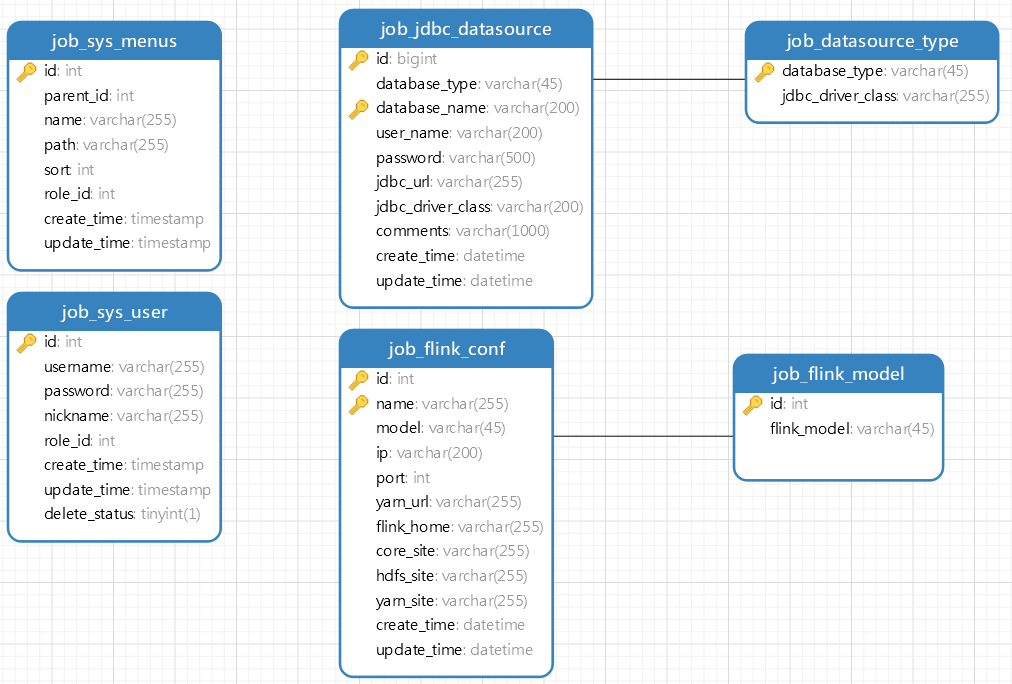Select the line linking job_jdbc_datasource to job_datasource_type

point(669,79)
